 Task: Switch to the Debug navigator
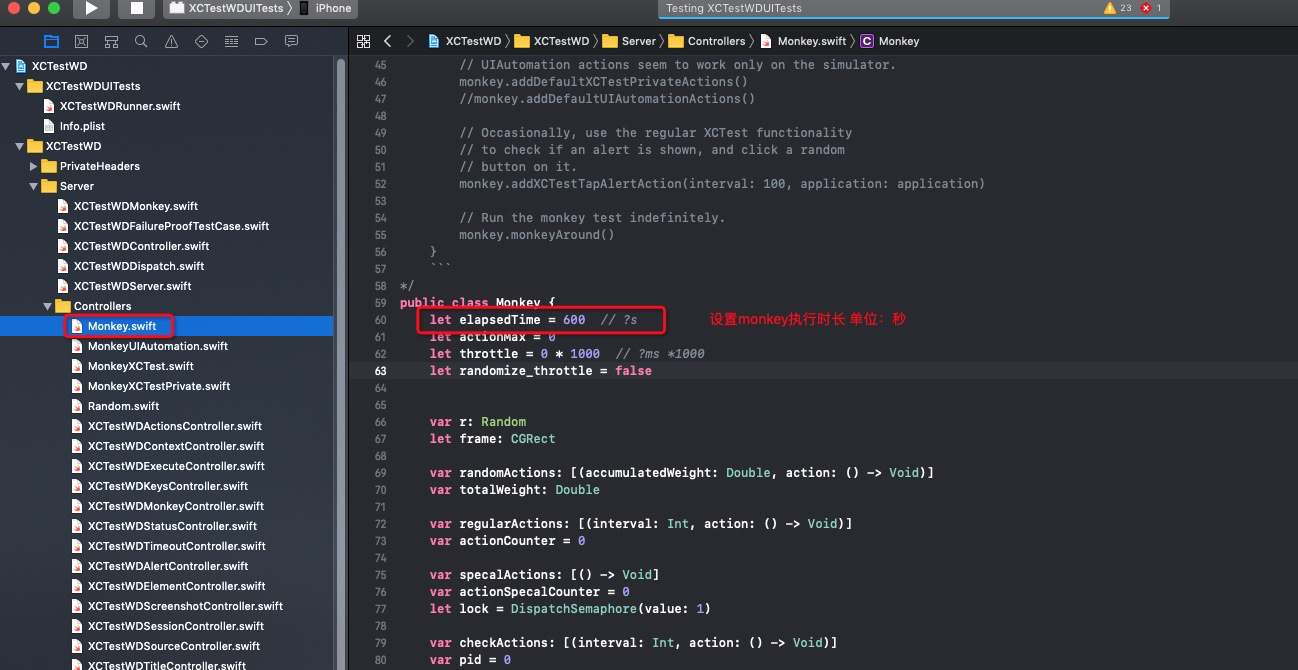(x=231, y=41)
